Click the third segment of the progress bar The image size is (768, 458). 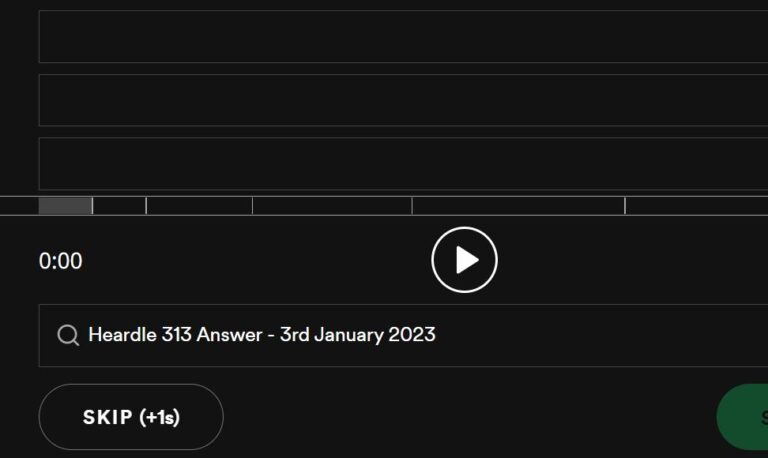point(199,206)
